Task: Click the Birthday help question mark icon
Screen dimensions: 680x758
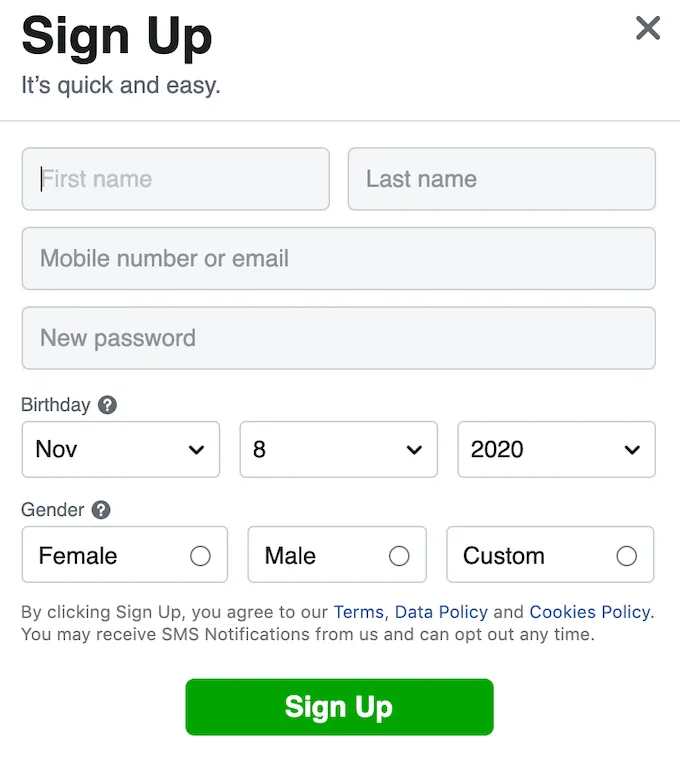Action: tap(108, 405)
